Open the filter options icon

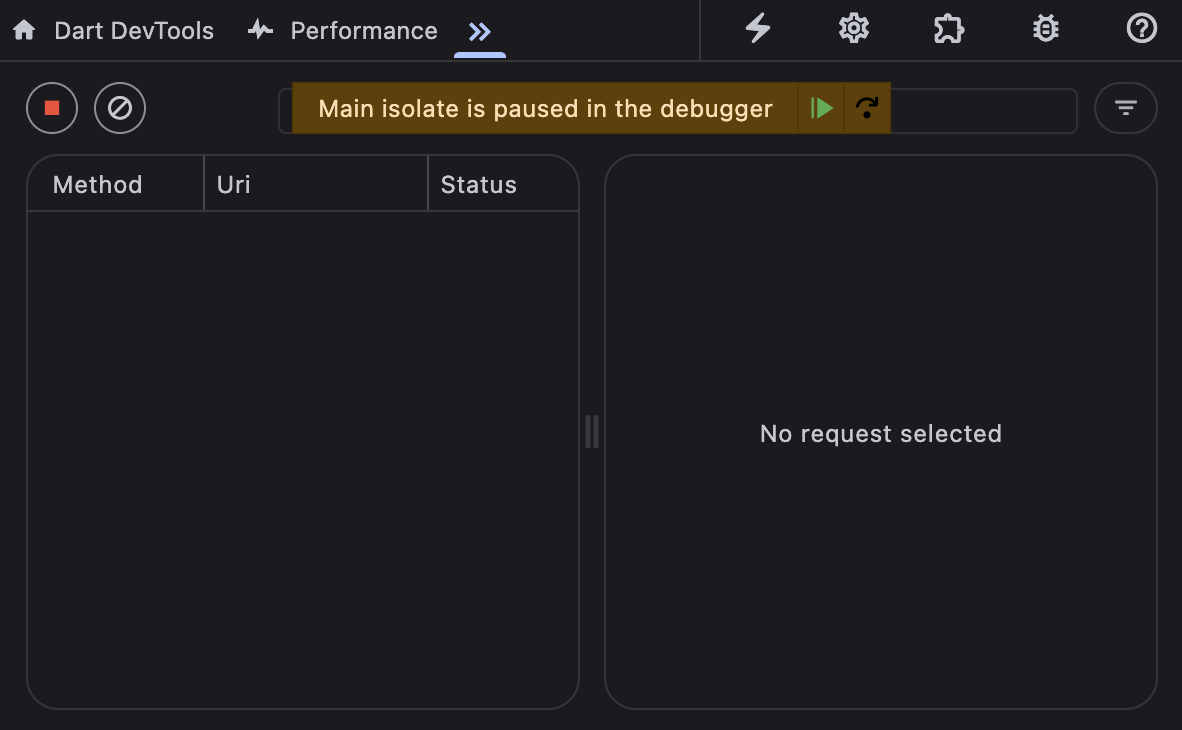pyautogui.click(x=1126, y=108)
